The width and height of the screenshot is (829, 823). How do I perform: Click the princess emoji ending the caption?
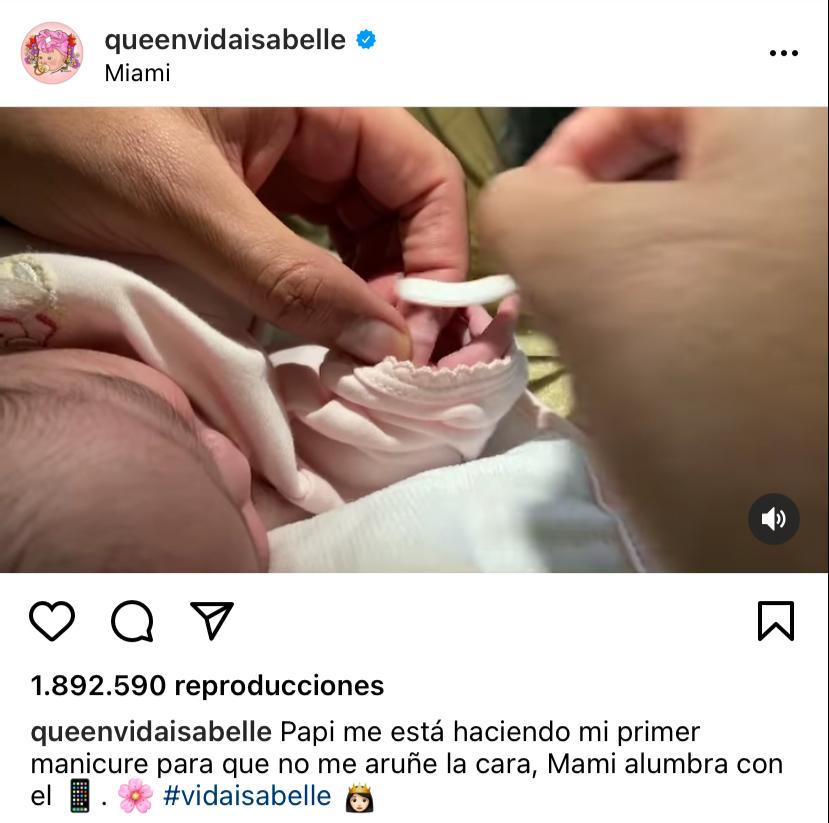pyautogui.click(x=360, y=798)
